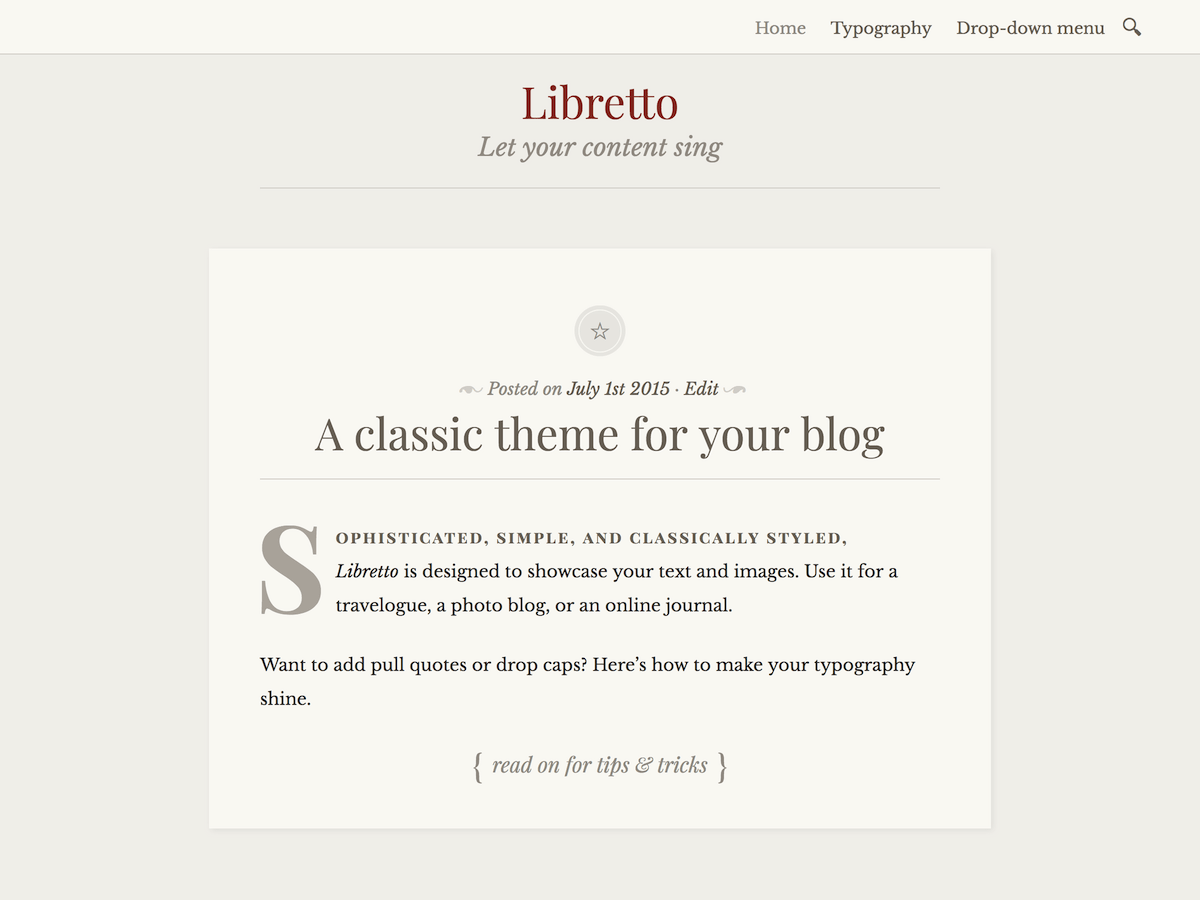Click the "Posted on" label text

point(524,389)
